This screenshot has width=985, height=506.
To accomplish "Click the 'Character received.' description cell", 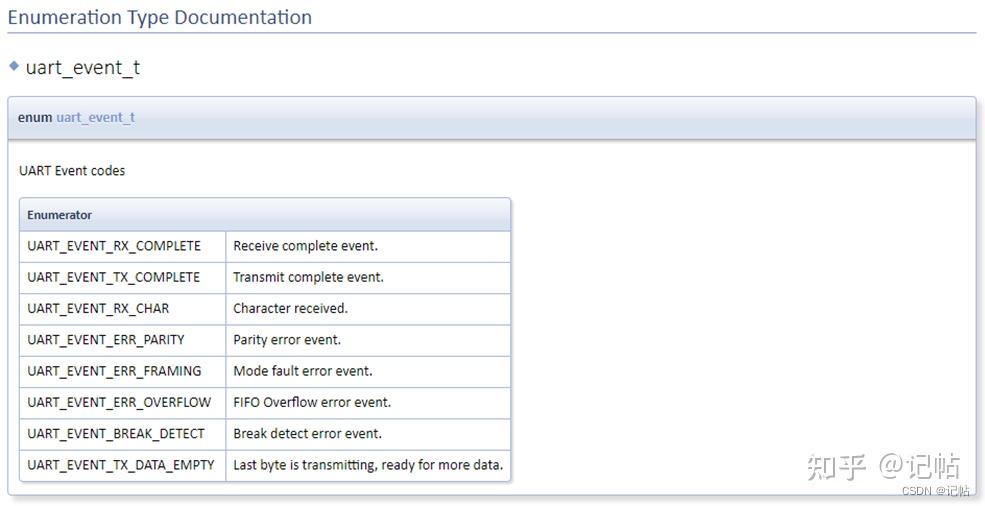I will (290, 308).
